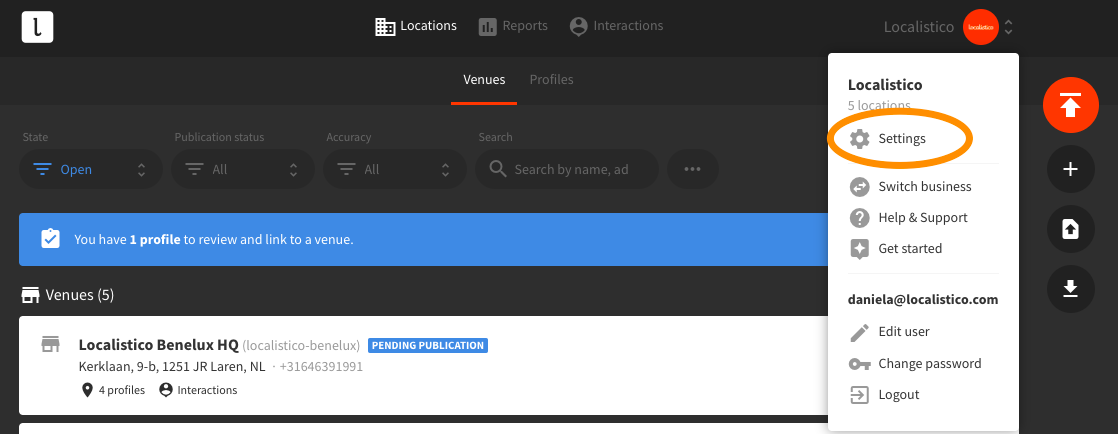Click the phone number +31646391991

(321, 367)
